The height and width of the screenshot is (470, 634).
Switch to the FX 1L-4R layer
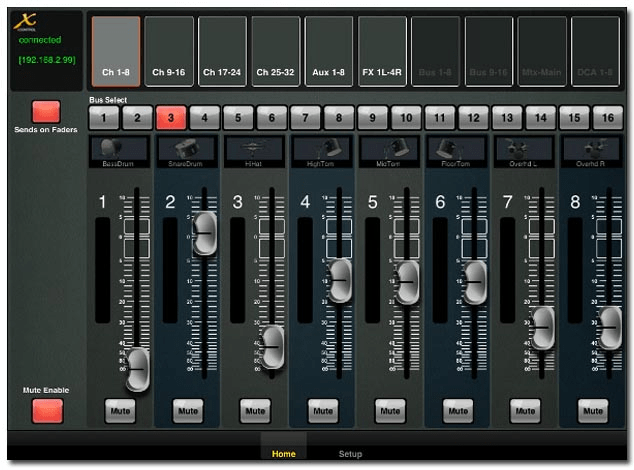point(382,51)
